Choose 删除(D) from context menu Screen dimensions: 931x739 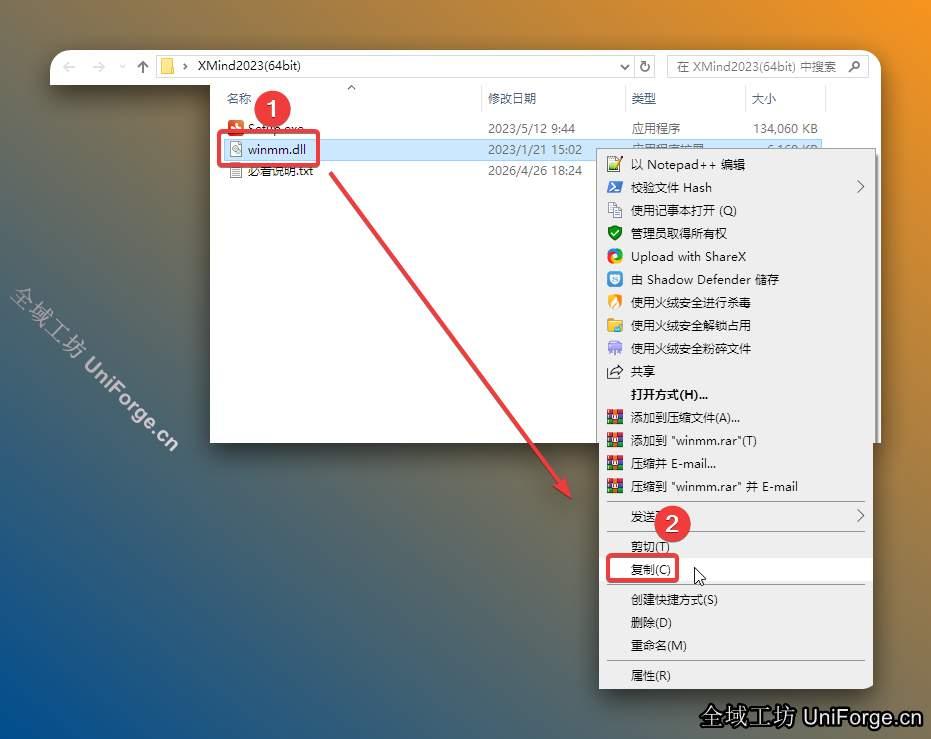(x=736, y=623)
